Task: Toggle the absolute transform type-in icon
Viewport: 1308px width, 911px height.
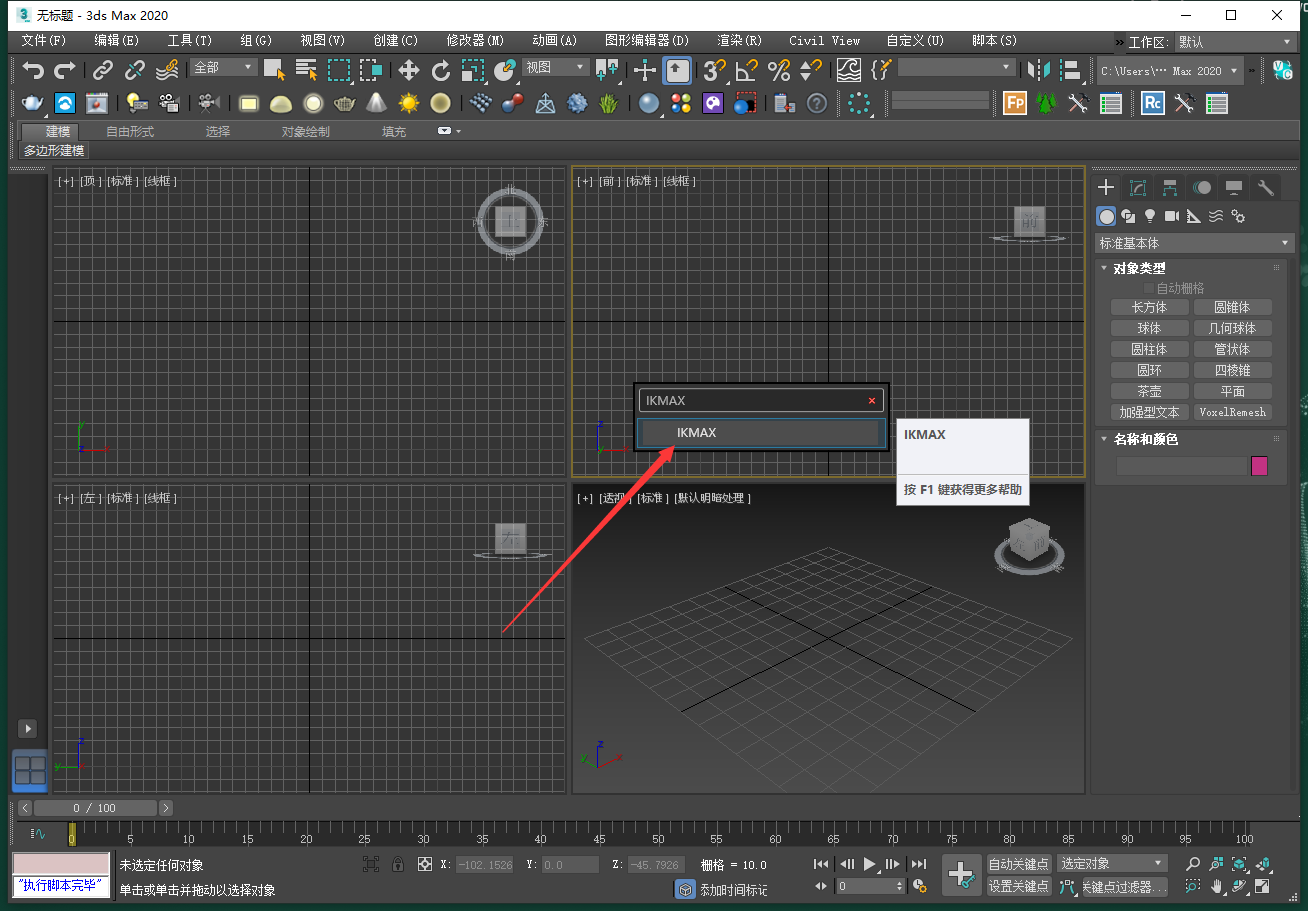Action: tap(425, 865)
